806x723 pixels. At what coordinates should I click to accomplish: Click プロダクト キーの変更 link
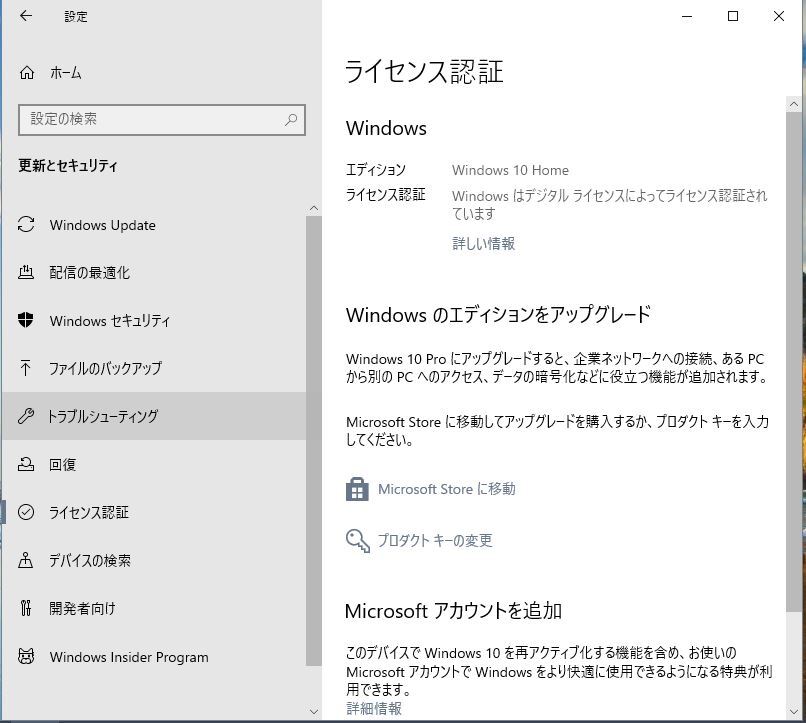tap(435, 540)
